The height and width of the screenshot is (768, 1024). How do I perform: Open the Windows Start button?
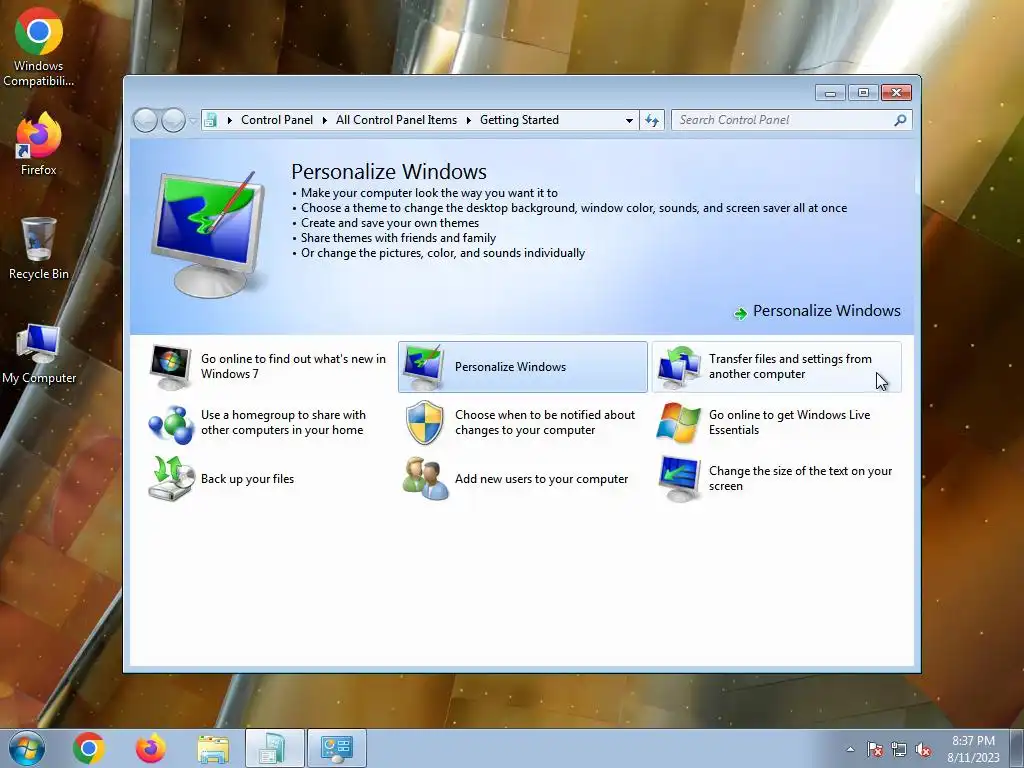(27, 748)
